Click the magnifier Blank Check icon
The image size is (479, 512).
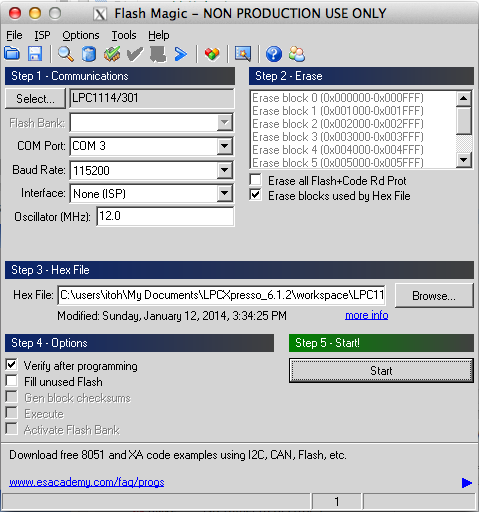[x=66, y=54]
